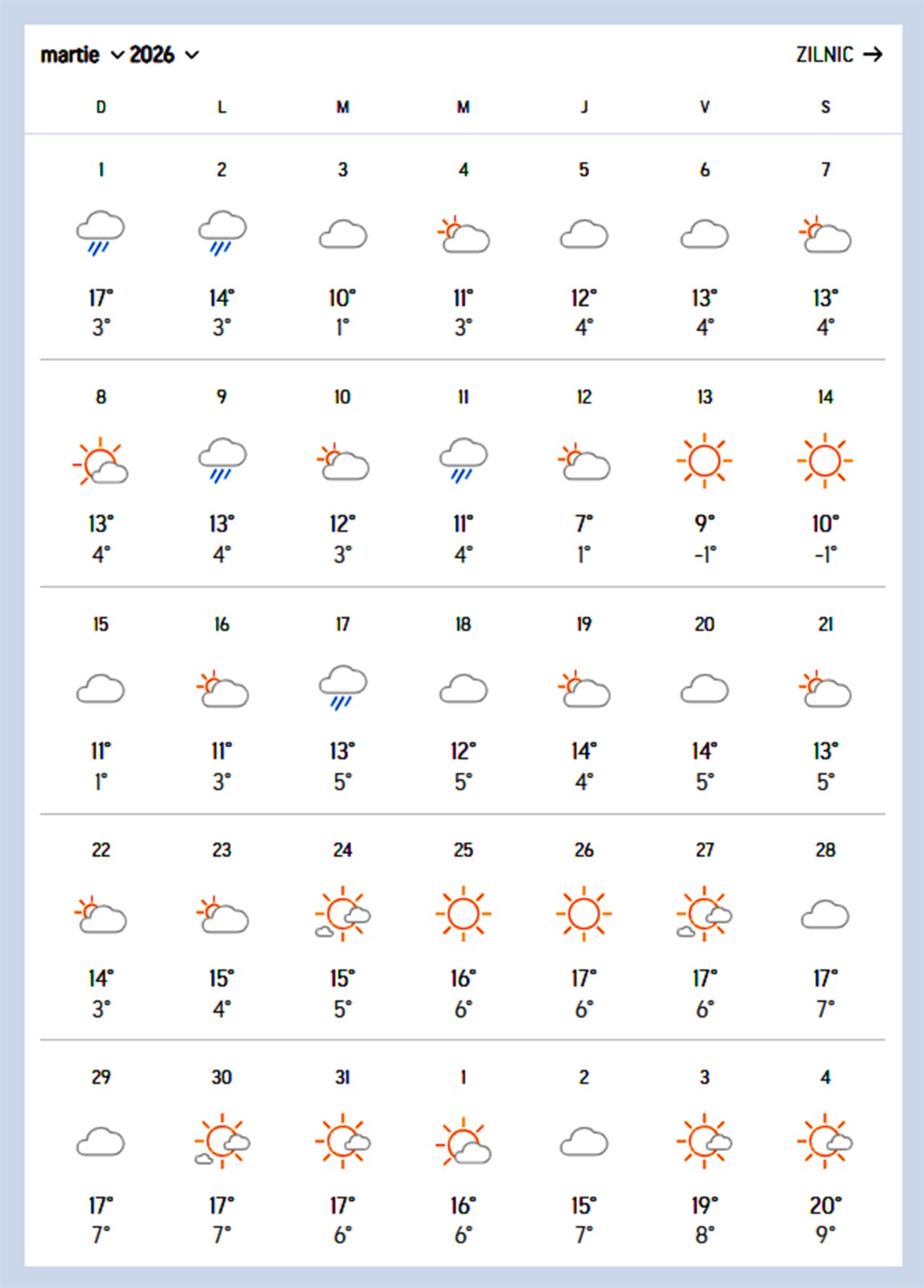This screenshot has height=1288, width=924.
Task: Expand the 2026 year dropdown
Action: 163,55
